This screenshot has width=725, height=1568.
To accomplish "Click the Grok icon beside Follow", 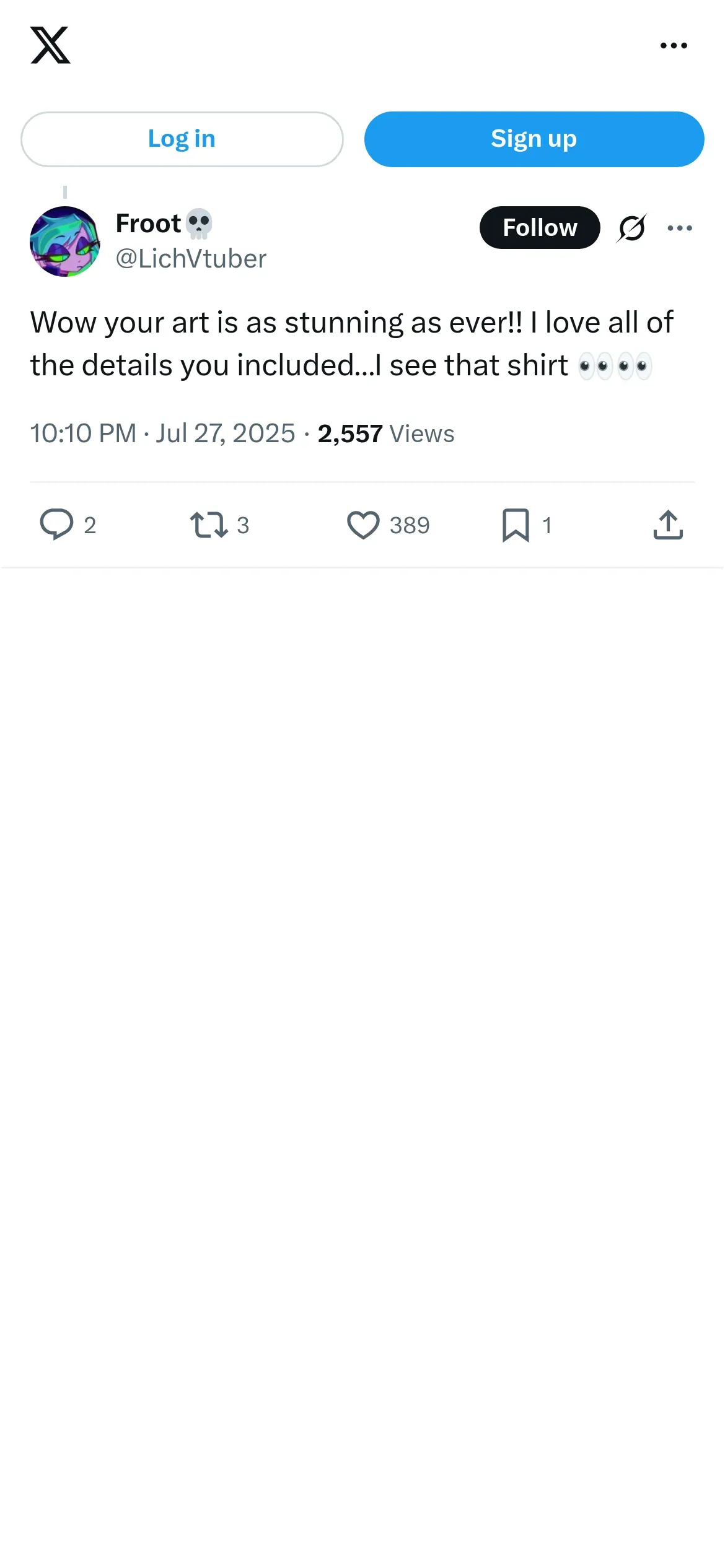I will [x=631, y=228].
